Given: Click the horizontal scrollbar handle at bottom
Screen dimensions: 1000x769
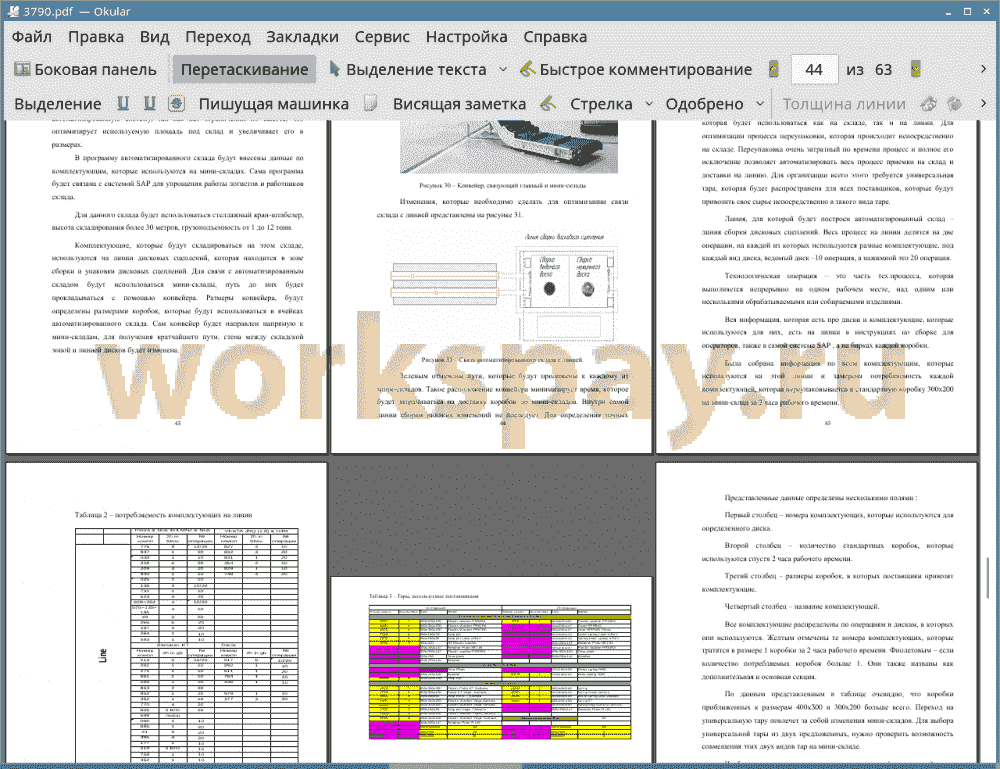Looking at the screenshot, I should pos(455,766).
